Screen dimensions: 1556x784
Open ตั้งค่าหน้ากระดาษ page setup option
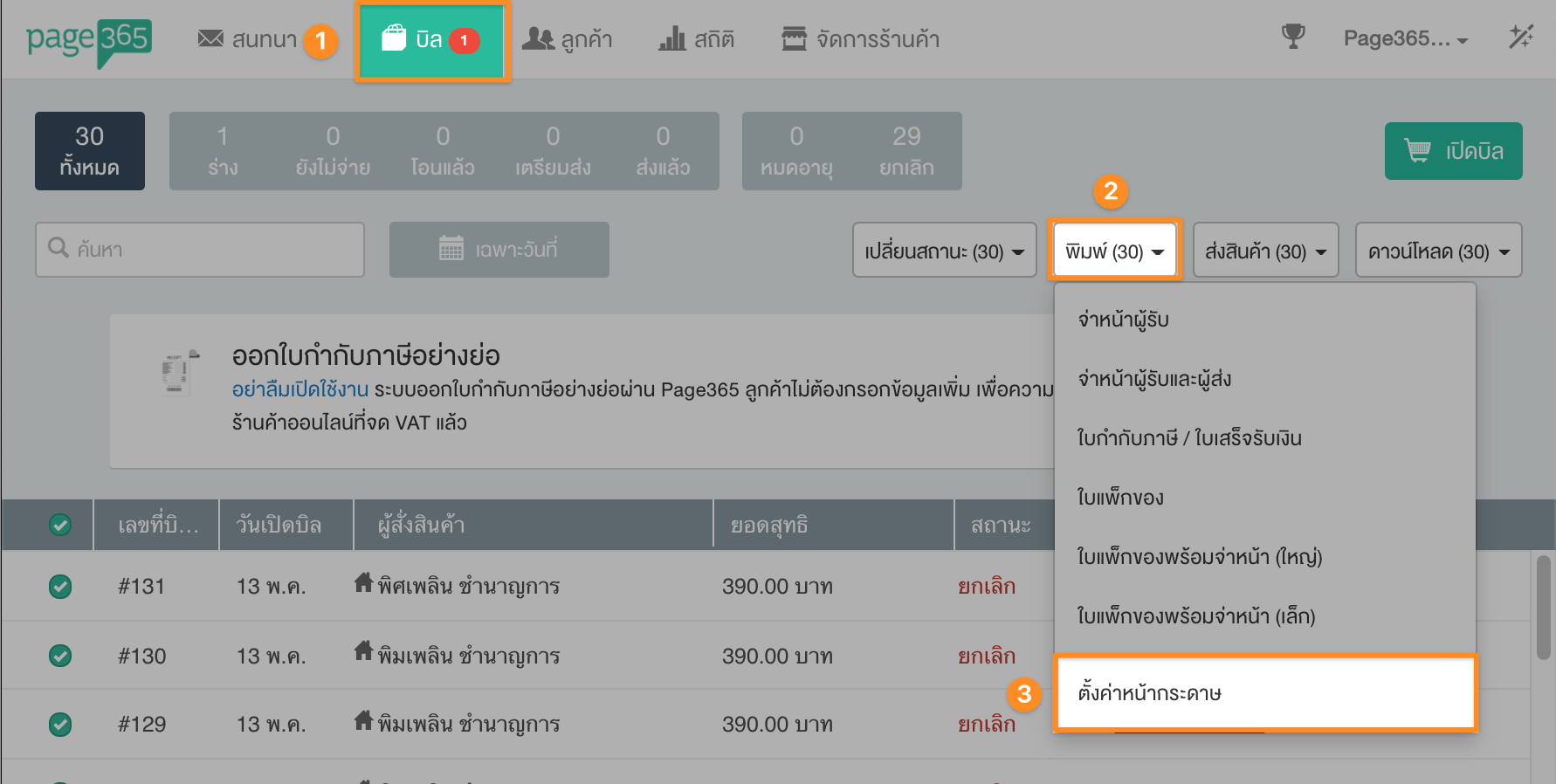[1264, 693]
